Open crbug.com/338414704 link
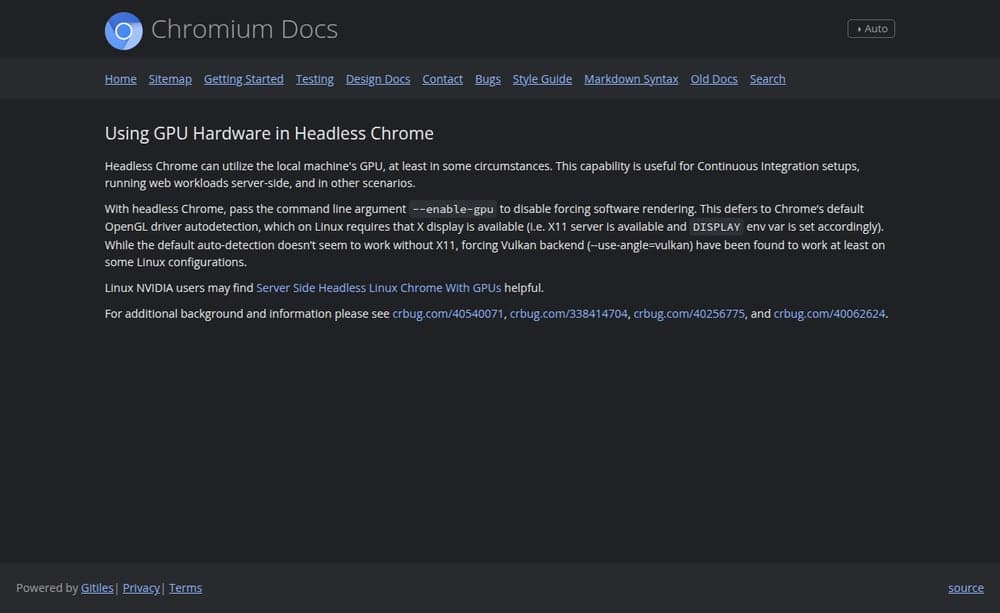 568,314
